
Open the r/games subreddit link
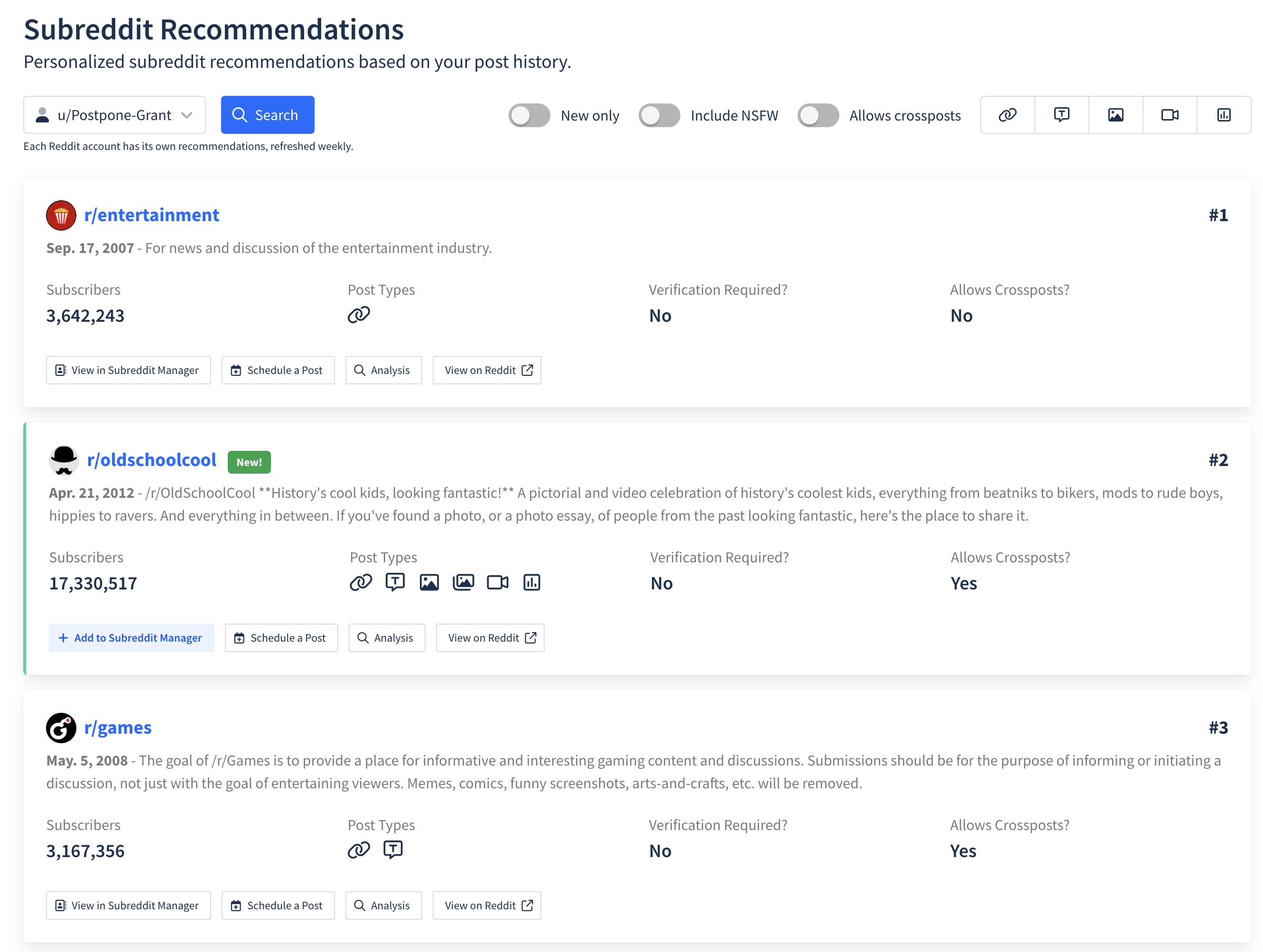(x=118, y=728)
